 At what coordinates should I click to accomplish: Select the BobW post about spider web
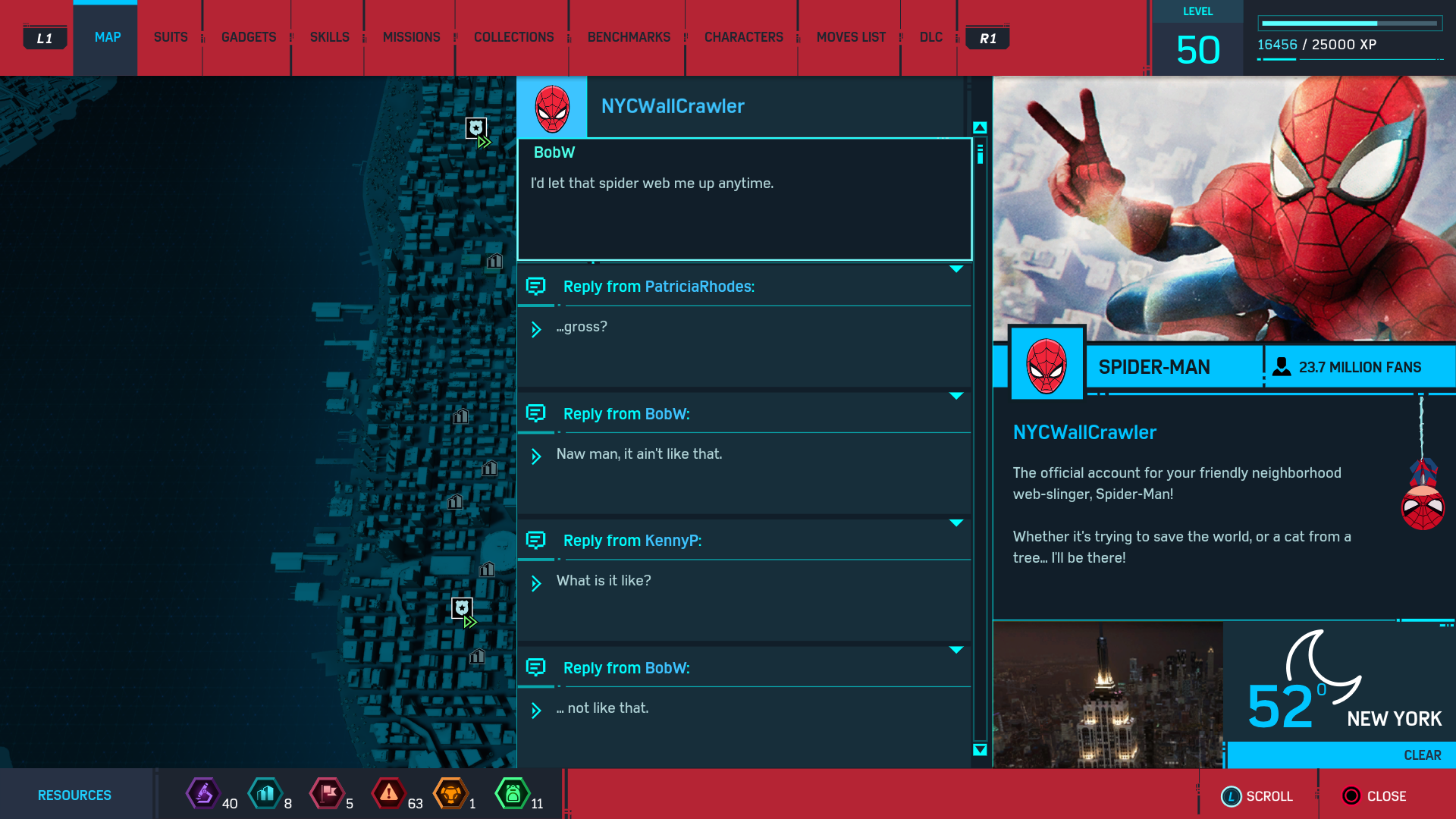pyautogui.click(x=745, y=199)
